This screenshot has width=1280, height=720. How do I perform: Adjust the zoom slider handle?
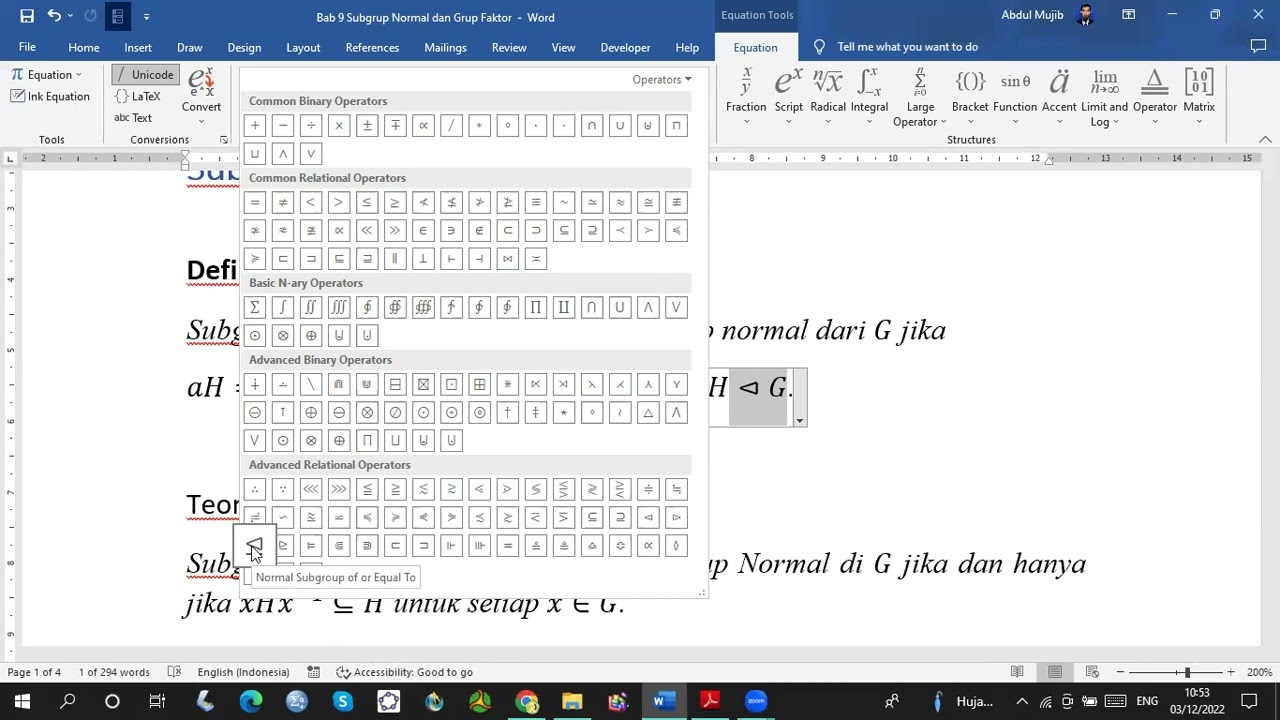point(1187,672)
